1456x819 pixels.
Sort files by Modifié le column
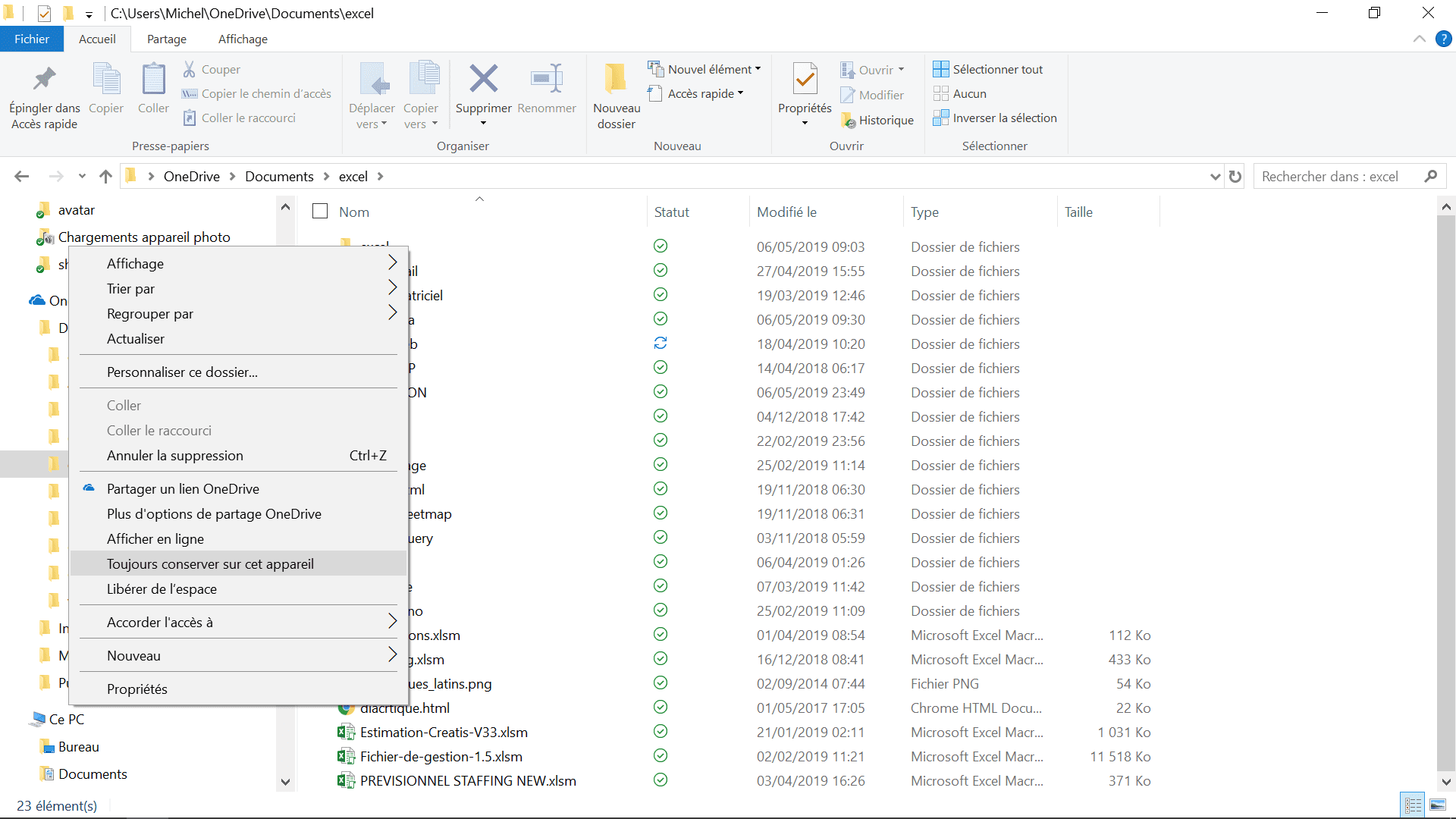[x=786, y=212]
